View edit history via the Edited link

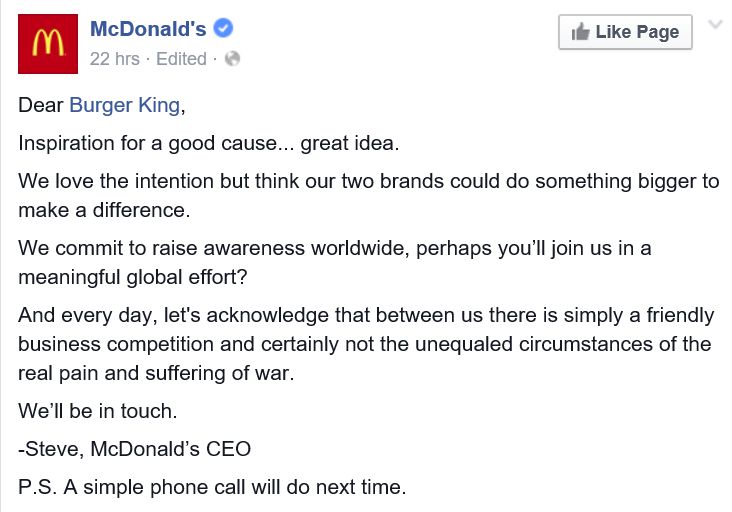[181, 59]
